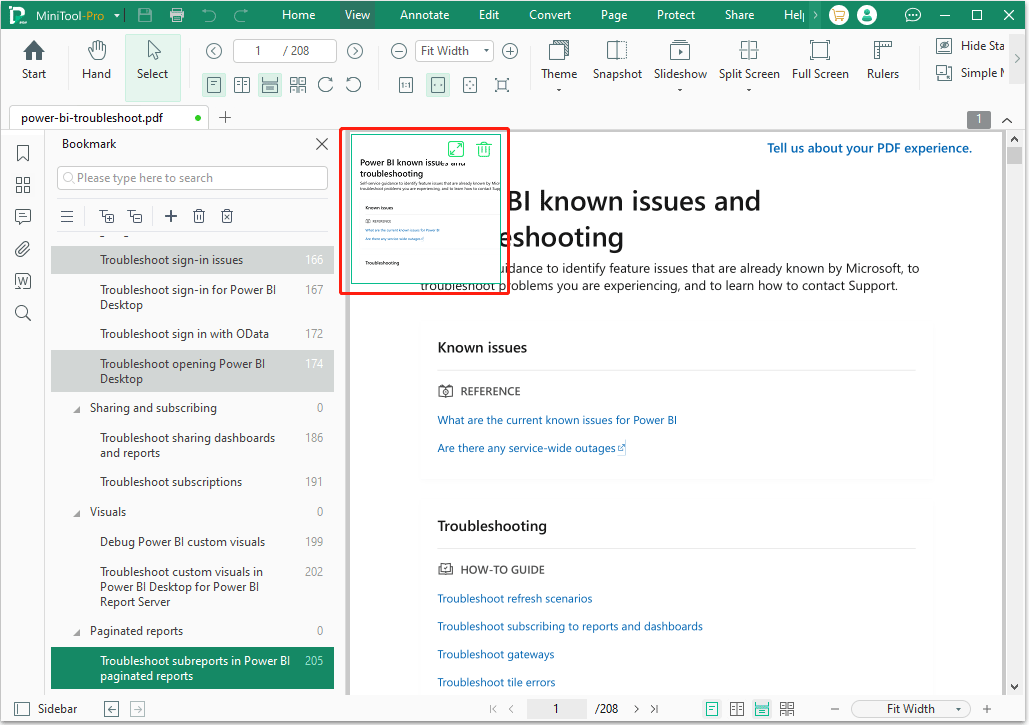Open the shopping cart icon
The image size is (1029, 725).
(x=839, y=15)
